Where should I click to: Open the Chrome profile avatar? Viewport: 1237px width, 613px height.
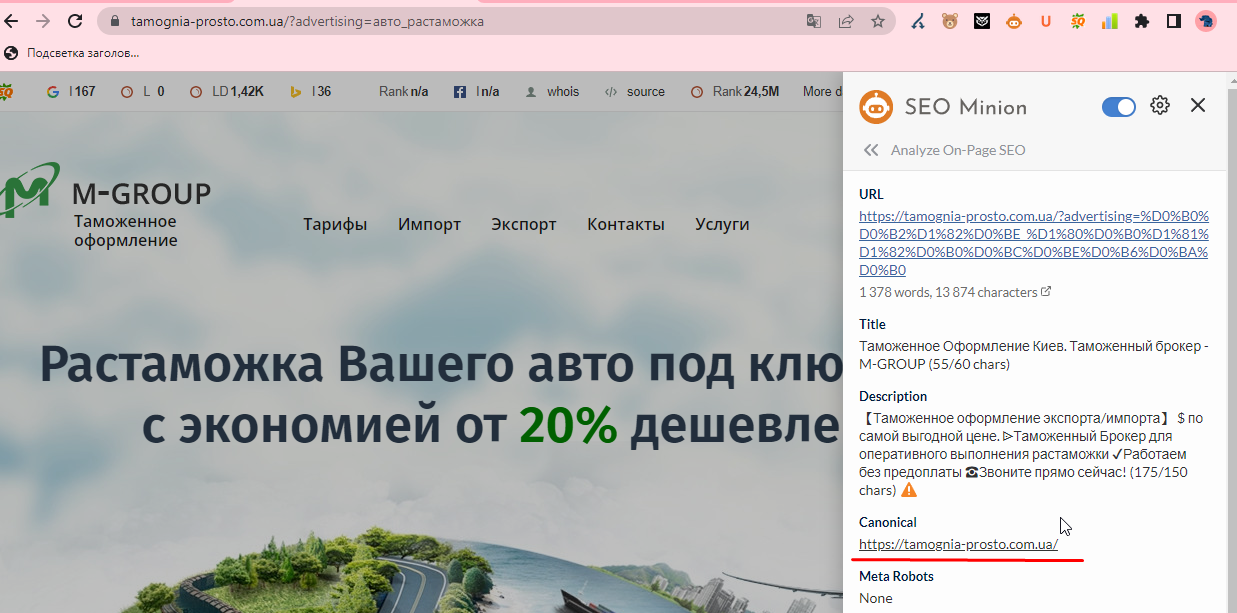(x=1206, y=21)
